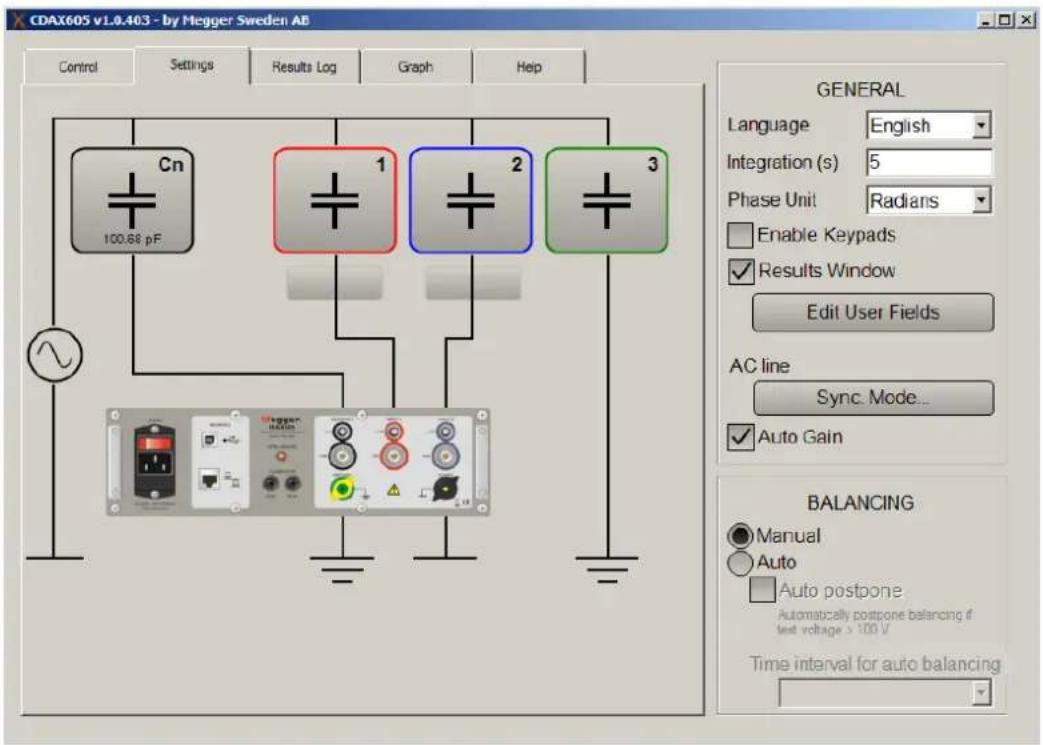The height and width of the screenshot is (745, 1043).
Task: Click the Integration (s) input field
Action: 929,162
